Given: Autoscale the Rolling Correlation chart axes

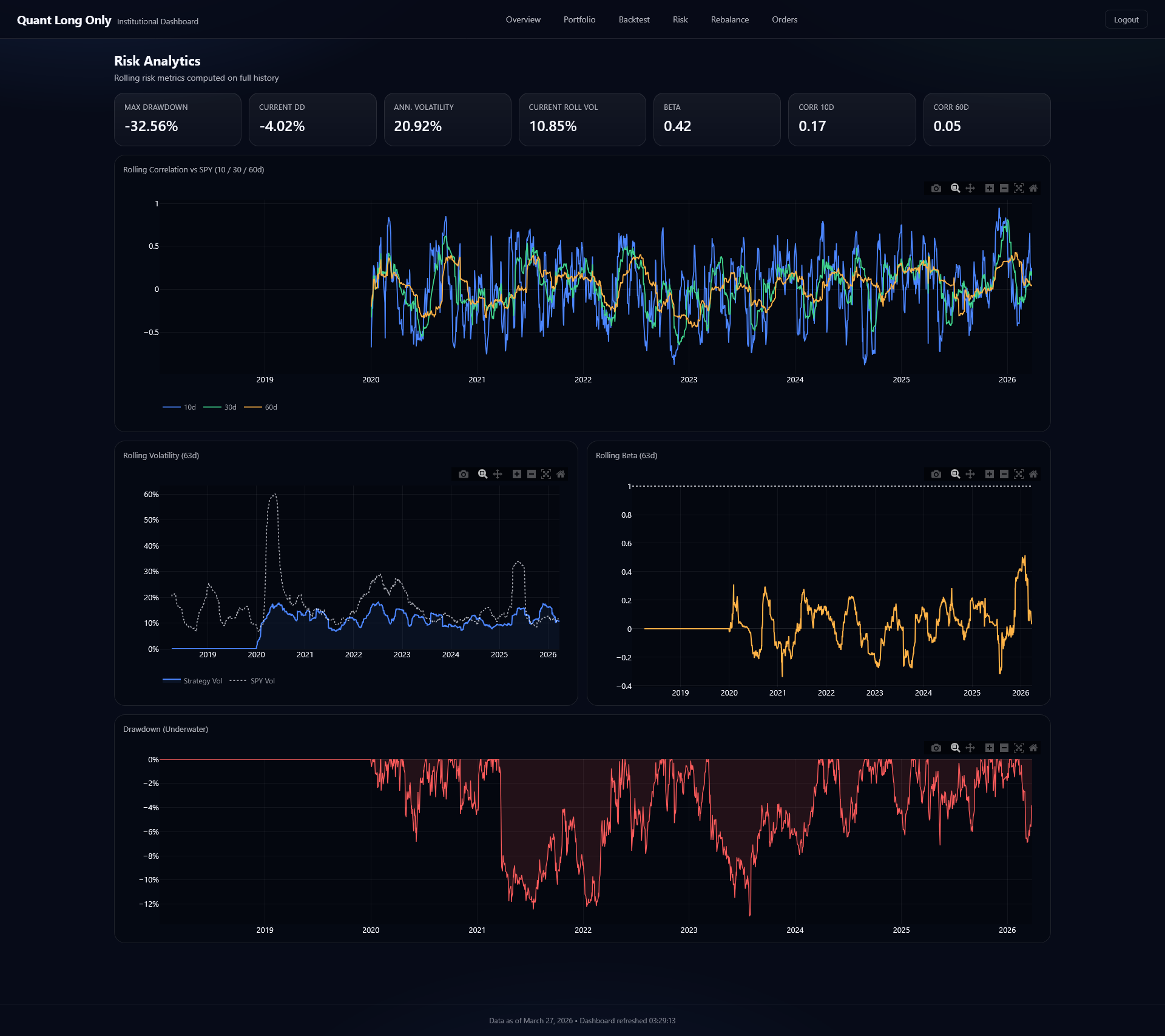Looking at the screenshot, I should (x=1019, y=188).
